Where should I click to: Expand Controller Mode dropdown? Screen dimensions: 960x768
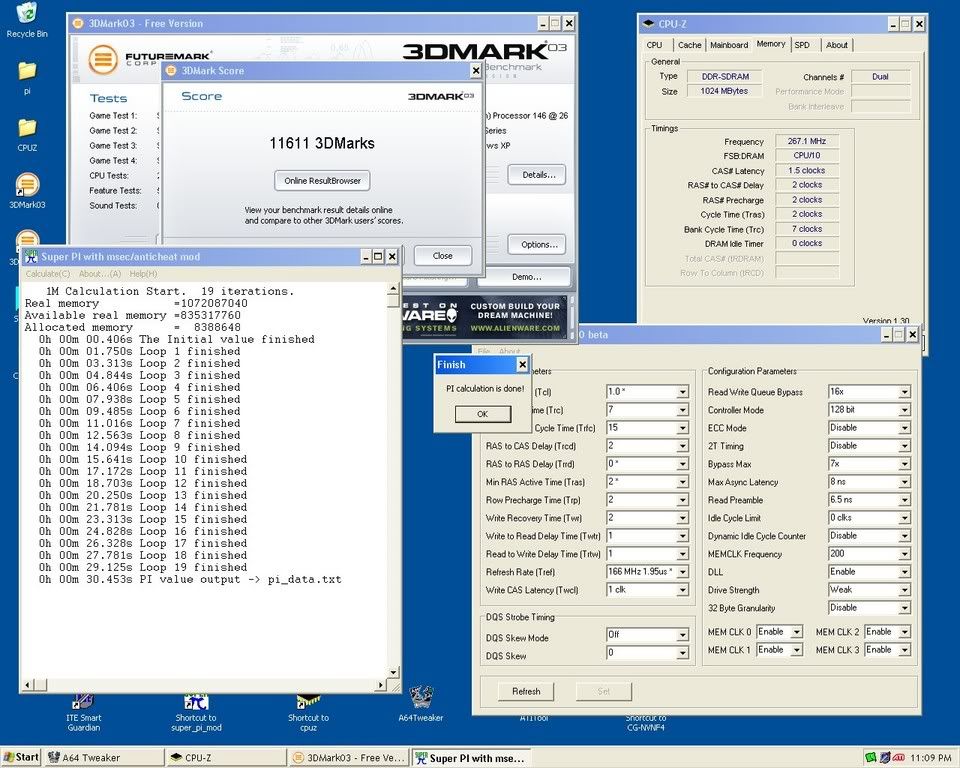coord(904,410)
